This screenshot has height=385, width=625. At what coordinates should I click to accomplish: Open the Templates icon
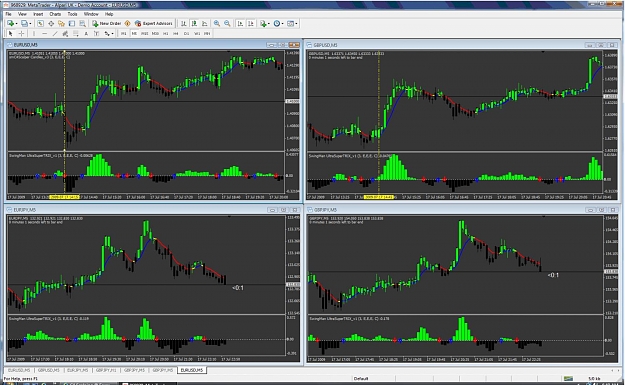290,24
